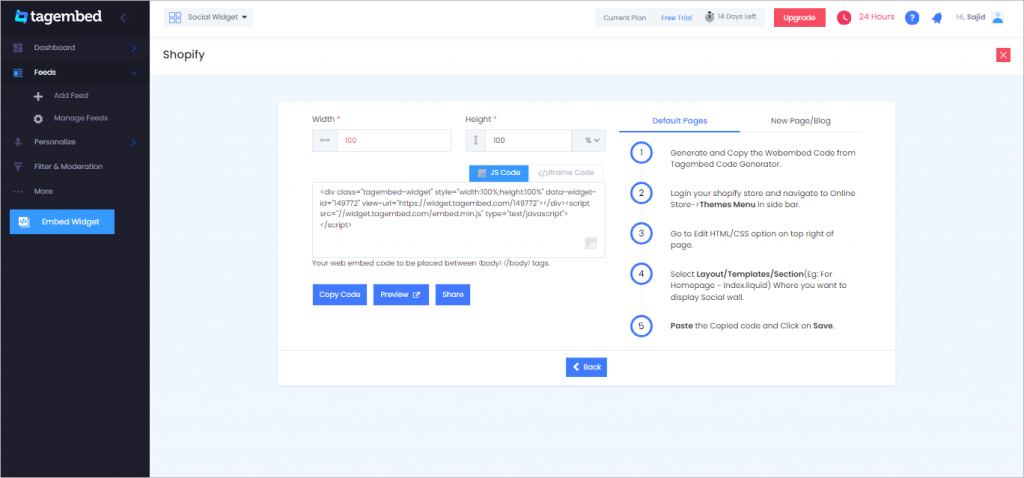The width and height of the screenshot is (1024, 478).
Task: Click the Share button
Action: tap(453, 295)
